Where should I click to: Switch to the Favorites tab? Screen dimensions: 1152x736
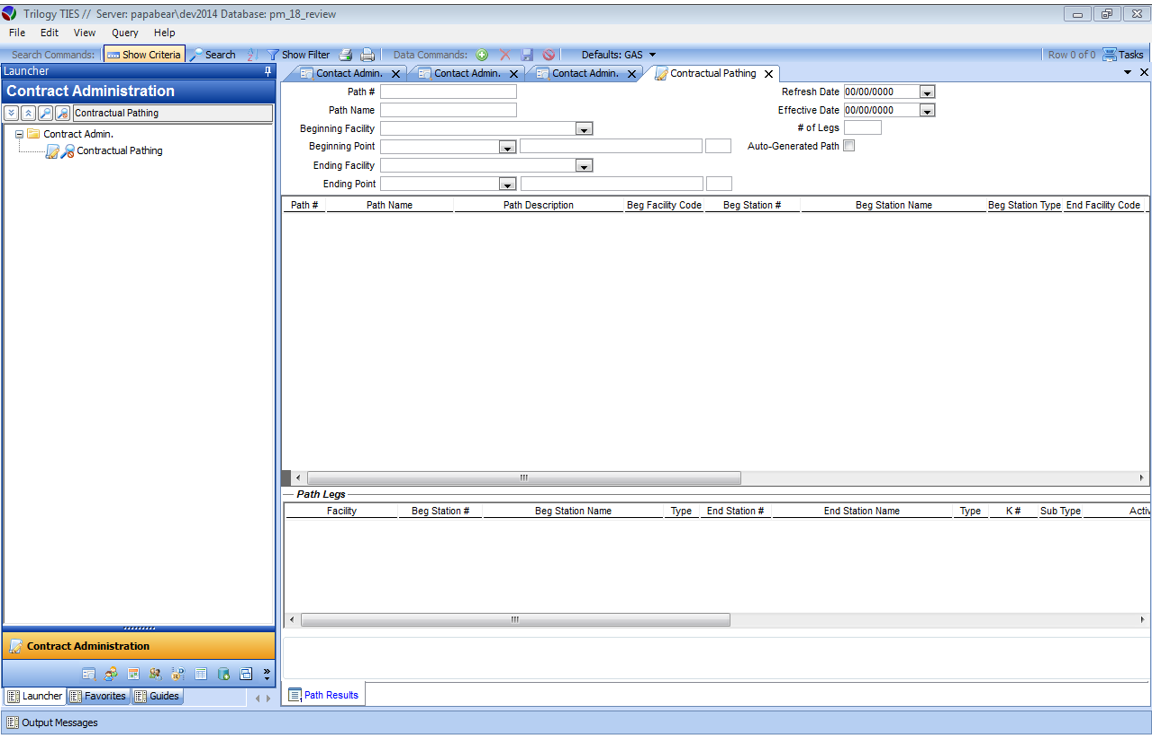98,696
